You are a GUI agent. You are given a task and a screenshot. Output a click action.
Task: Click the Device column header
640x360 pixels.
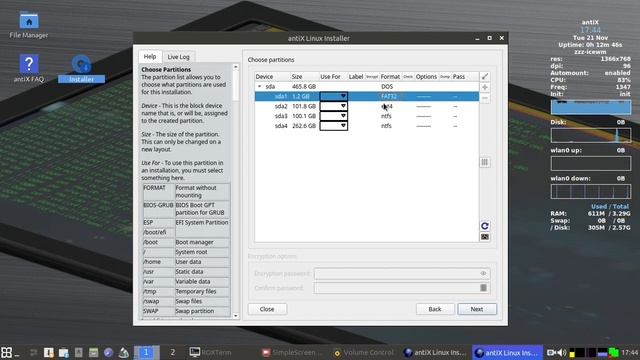(272, 77)
